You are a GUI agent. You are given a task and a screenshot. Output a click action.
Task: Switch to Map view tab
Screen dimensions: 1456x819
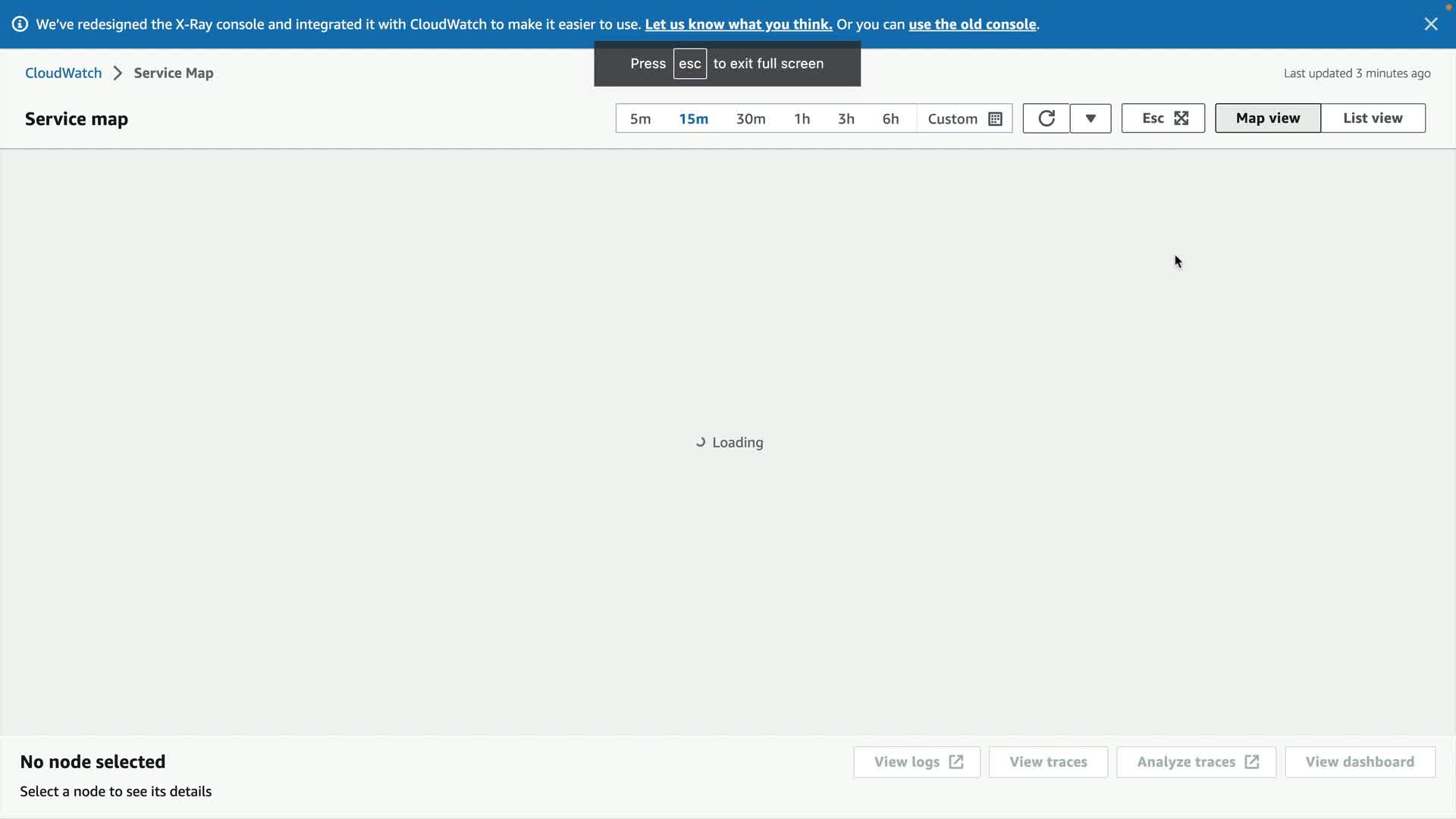pyautogui.click(x=1267, y=118)
